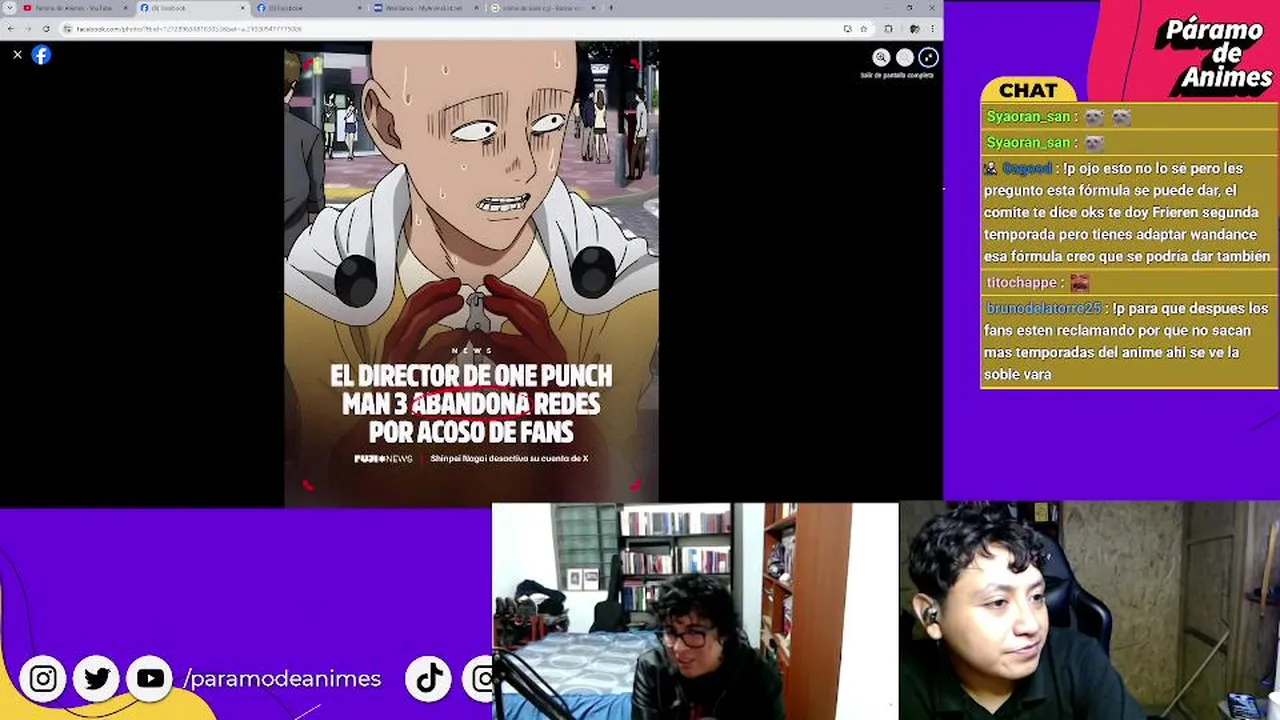
Task: Click the YouTube icon in the overlay
Action: pyautogui.click(x=150, y=679)
